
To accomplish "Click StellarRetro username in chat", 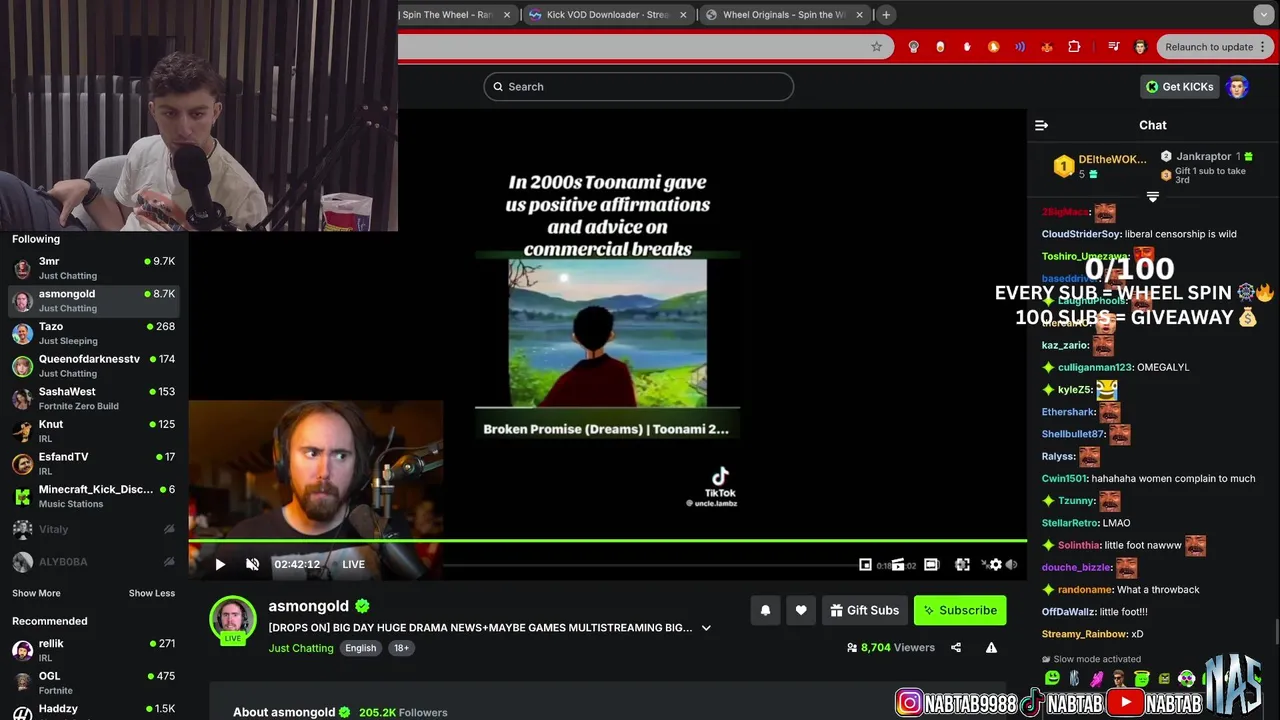I will pos(1070,523).
